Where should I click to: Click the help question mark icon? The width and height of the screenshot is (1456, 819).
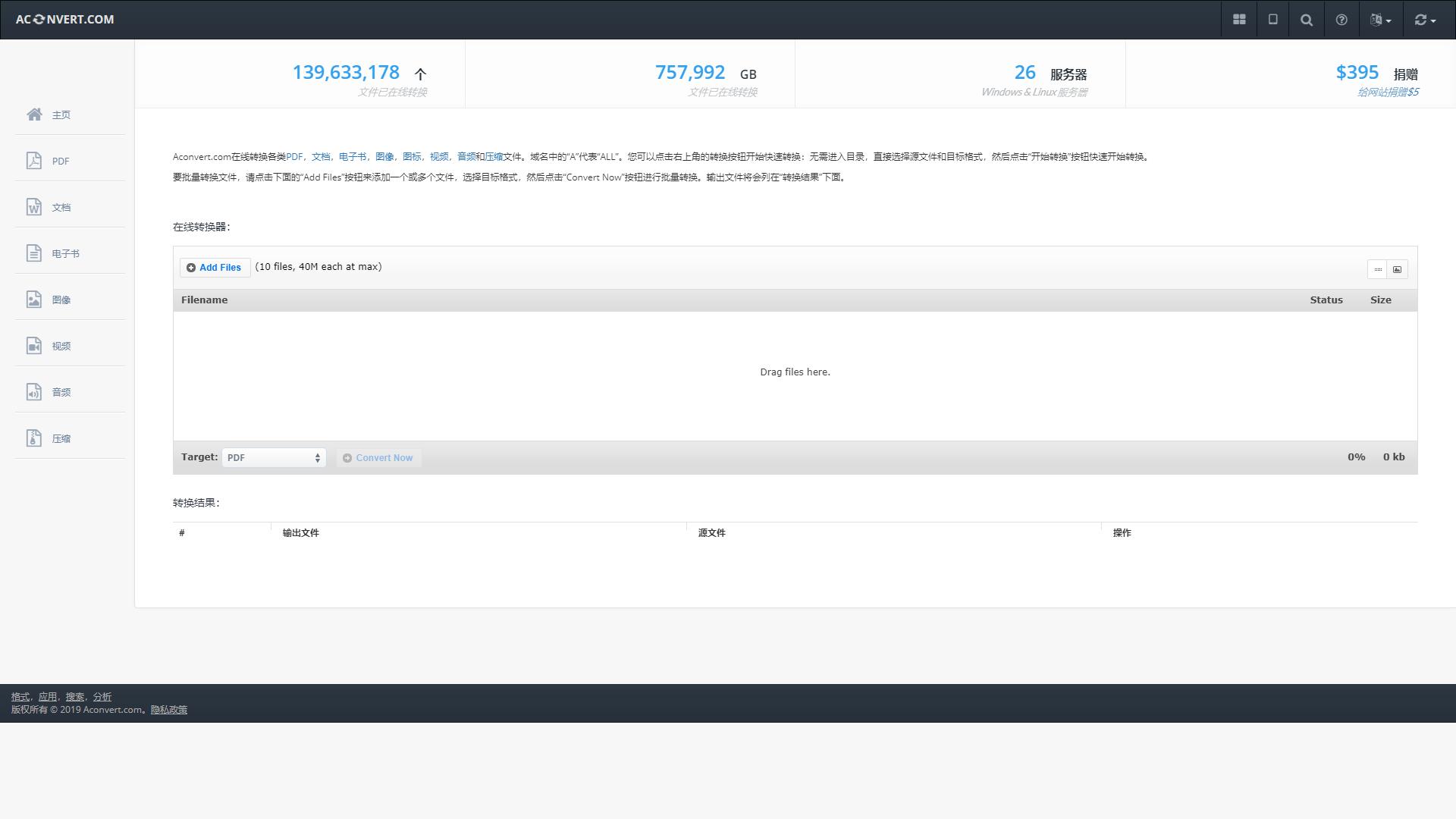tap(1341, 20)
